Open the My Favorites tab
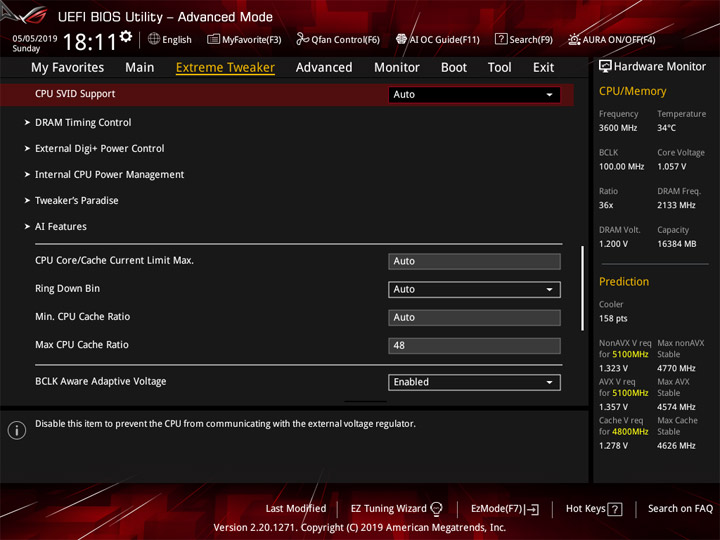 (x=68, y=68)
